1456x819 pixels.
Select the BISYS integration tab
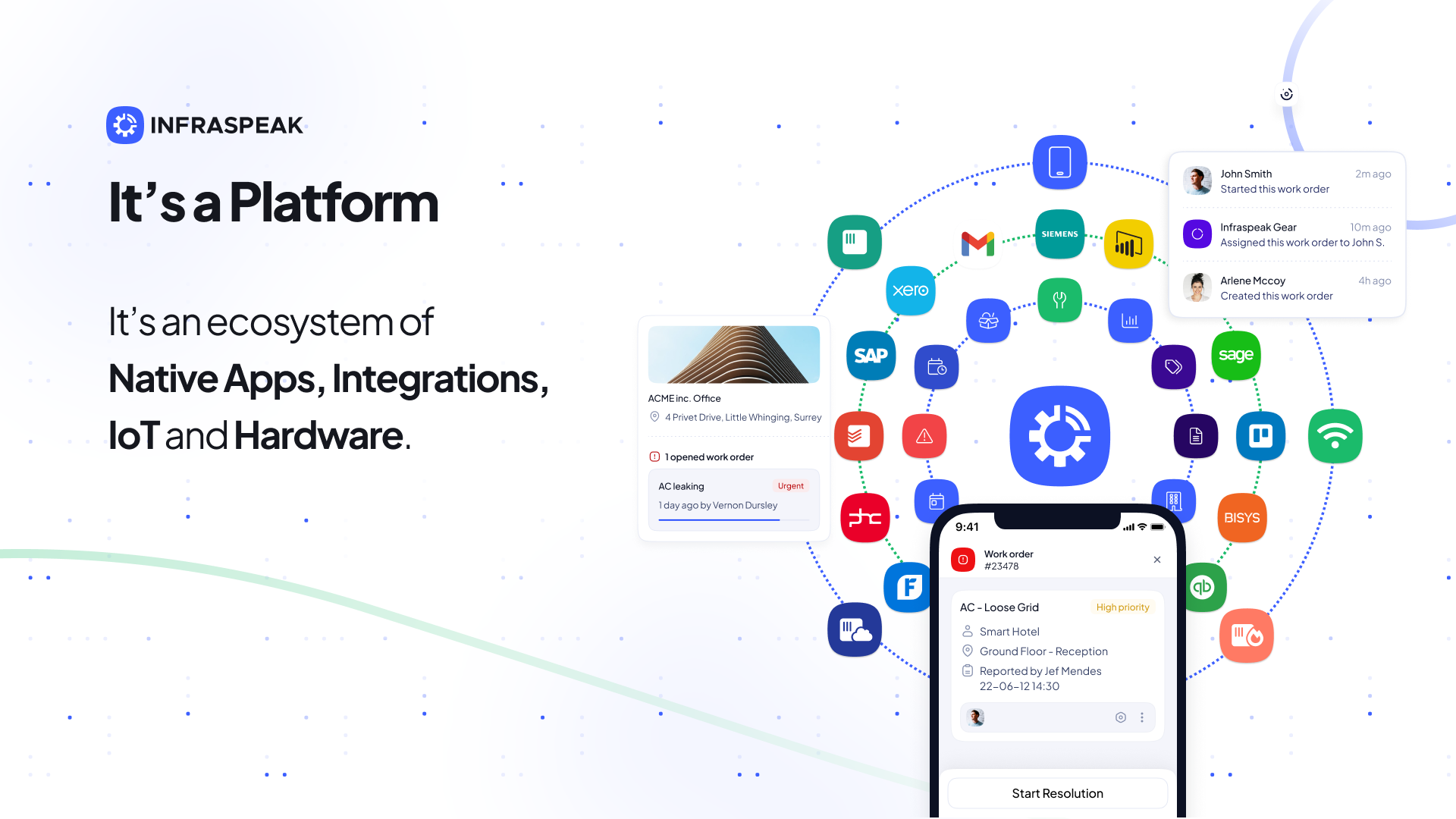(x=1240, y=514)
